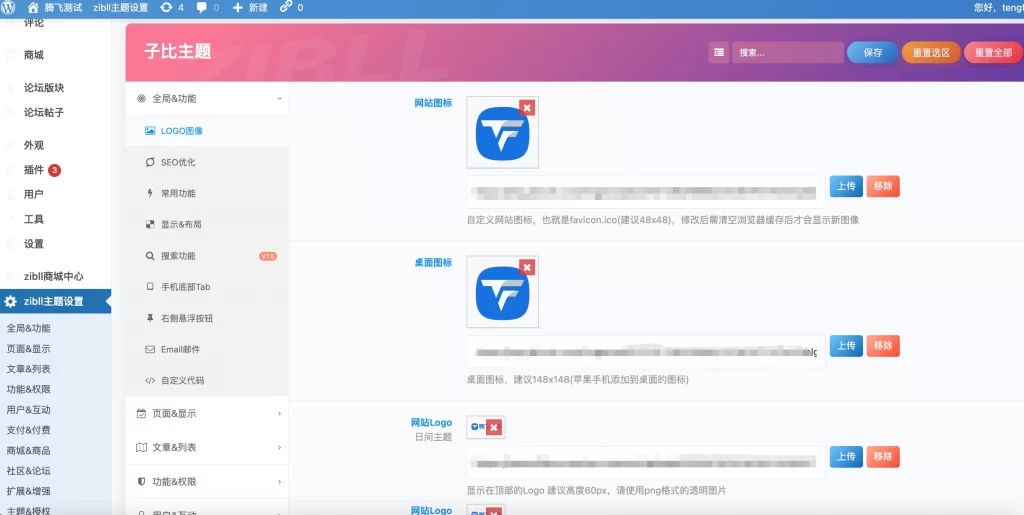The height and width of the screenshot is (515, 1024).
Task: Click the gear icon of zibll主题设置
Action: pos(10,302)
